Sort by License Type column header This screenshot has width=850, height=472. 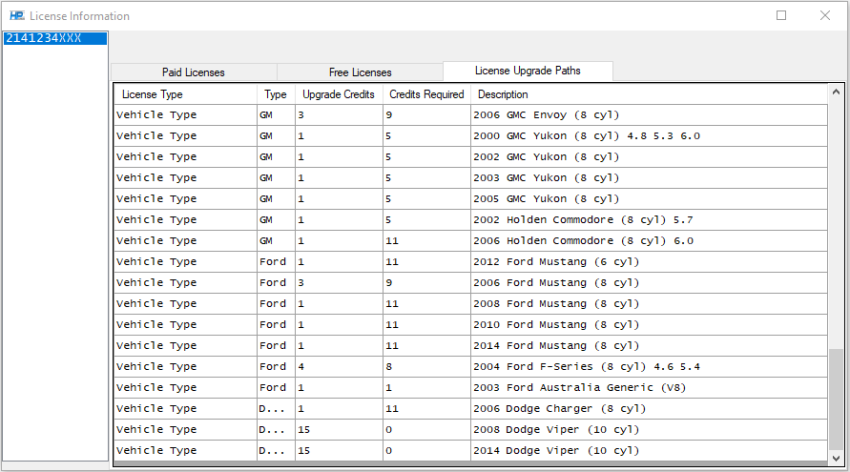(x=185, y=94)
